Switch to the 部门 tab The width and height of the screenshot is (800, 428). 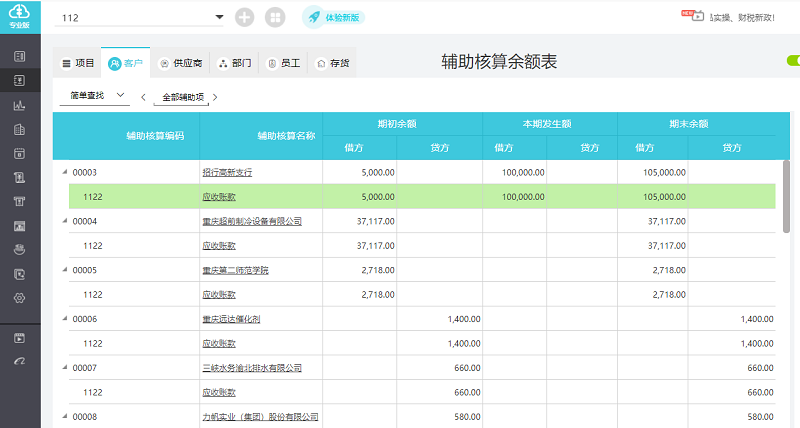(x=234, y=63)
